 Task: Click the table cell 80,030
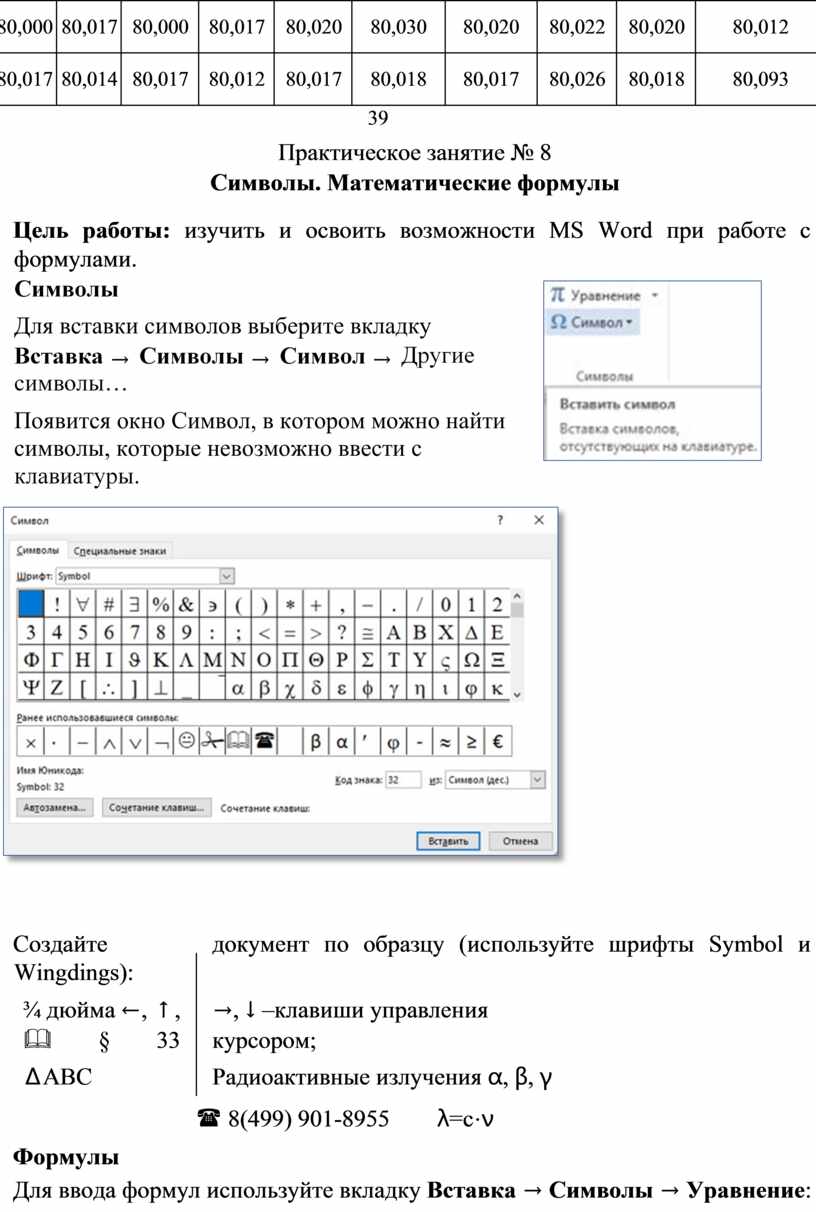pos(398,27)
